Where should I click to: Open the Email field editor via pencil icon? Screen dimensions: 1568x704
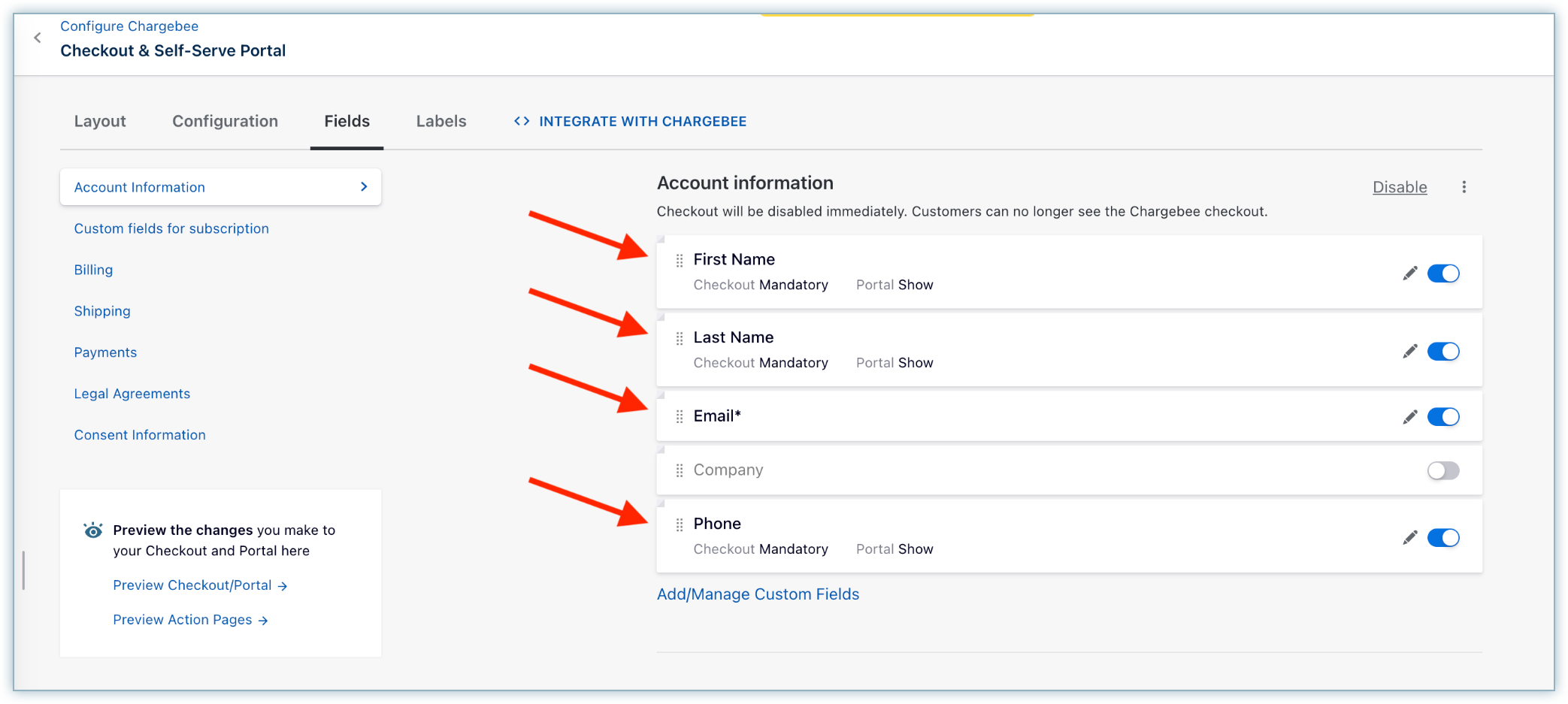click(x=1409, y=417)
